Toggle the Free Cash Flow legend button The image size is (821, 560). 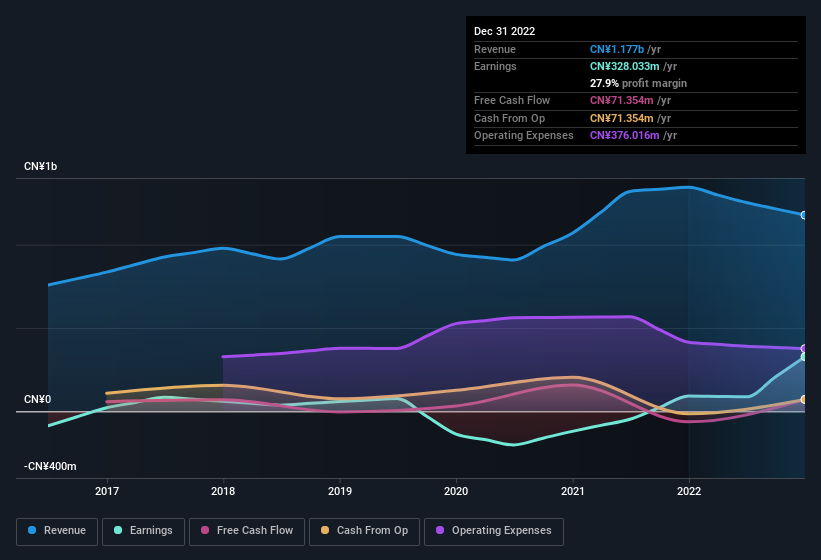tap(247, 531)
